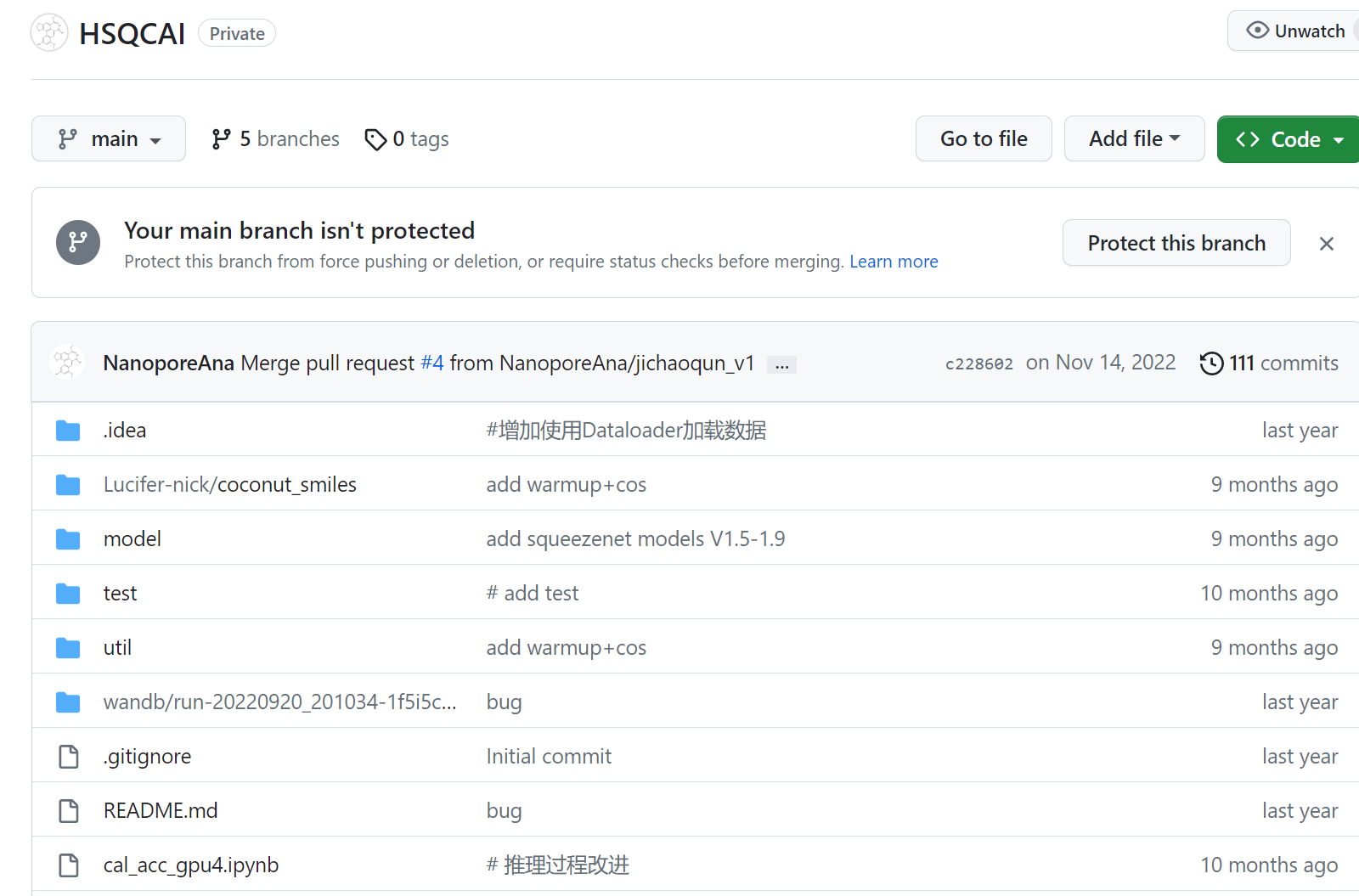Screen dimensions: 1359x896
Task: Open the model folder
Action: coord(133,539)
